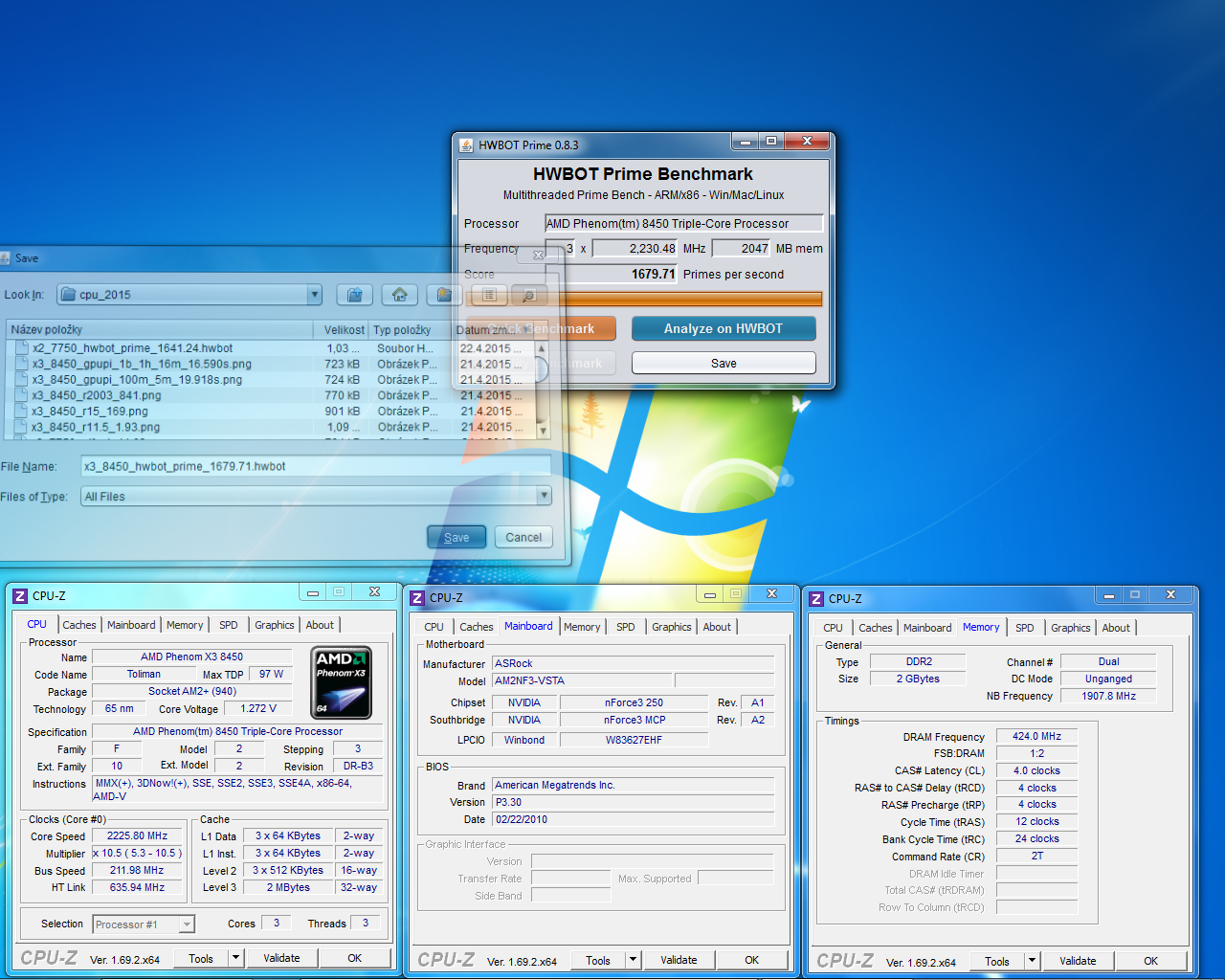Click the HWBOT Processor name field
The image size is (1225, 980).
point(683,223)
